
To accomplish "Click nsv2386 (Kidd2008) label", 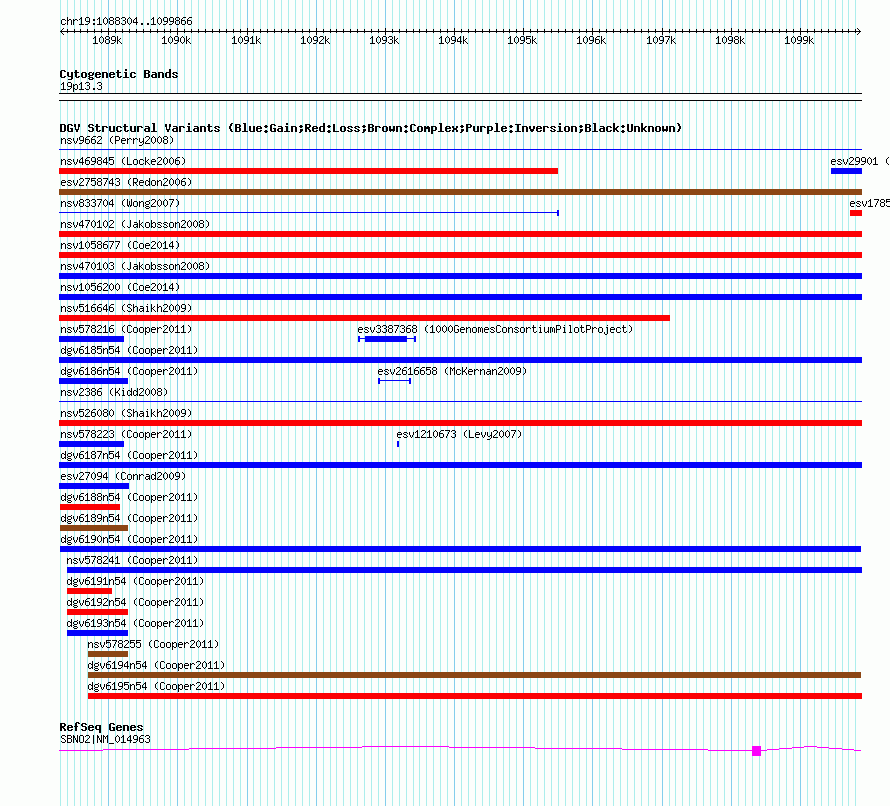I will tap(114, 392).
